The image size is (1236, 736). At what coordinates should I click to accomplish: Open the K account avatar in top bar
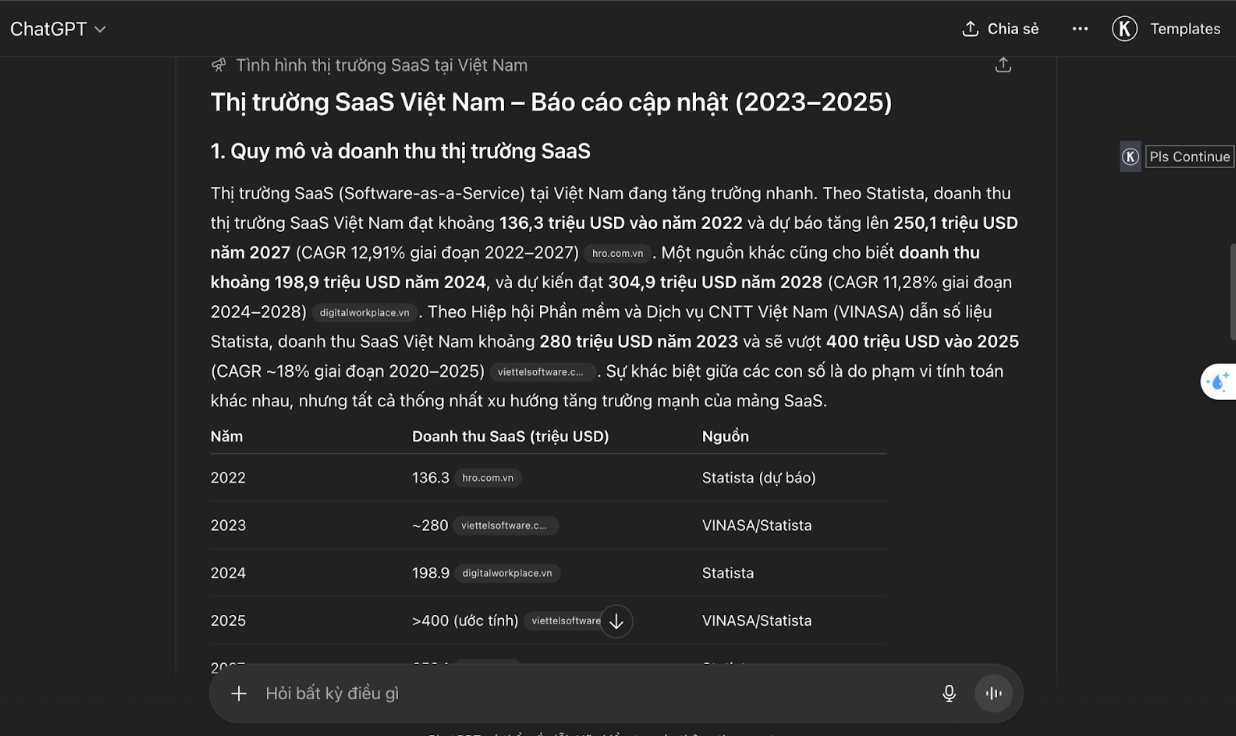[1124, 28]
